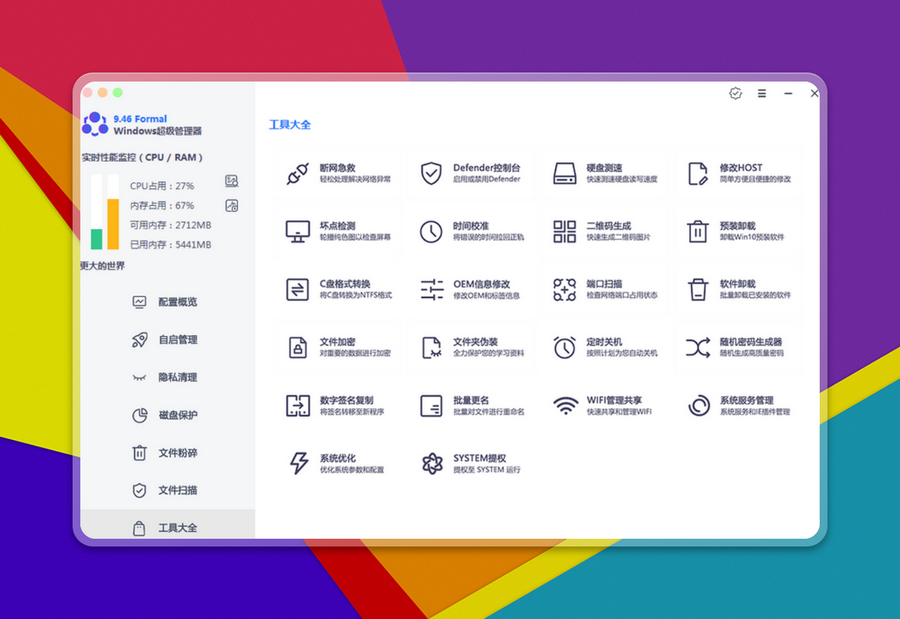The image size is (900, 619).
Task: Open 定时关机 scheduled shutdown tool
Action: [x=602, y=347]
